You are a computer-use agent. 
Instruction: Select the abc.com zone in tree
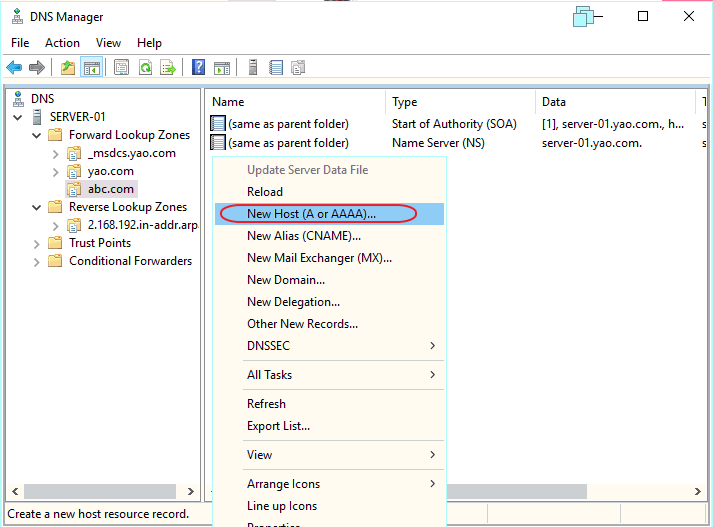click(111, 189)
